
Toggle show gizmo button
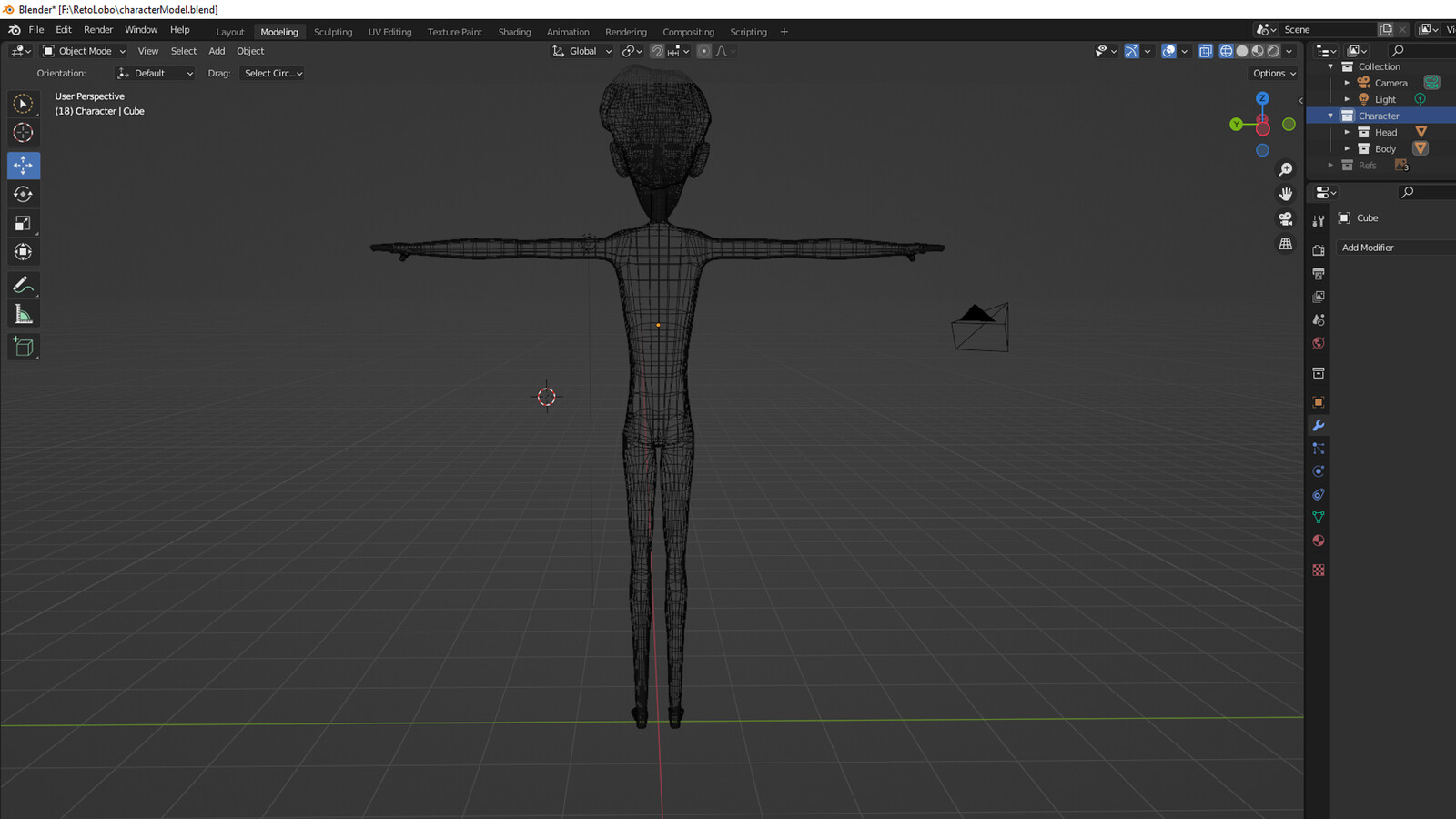tap(1131, 51)
